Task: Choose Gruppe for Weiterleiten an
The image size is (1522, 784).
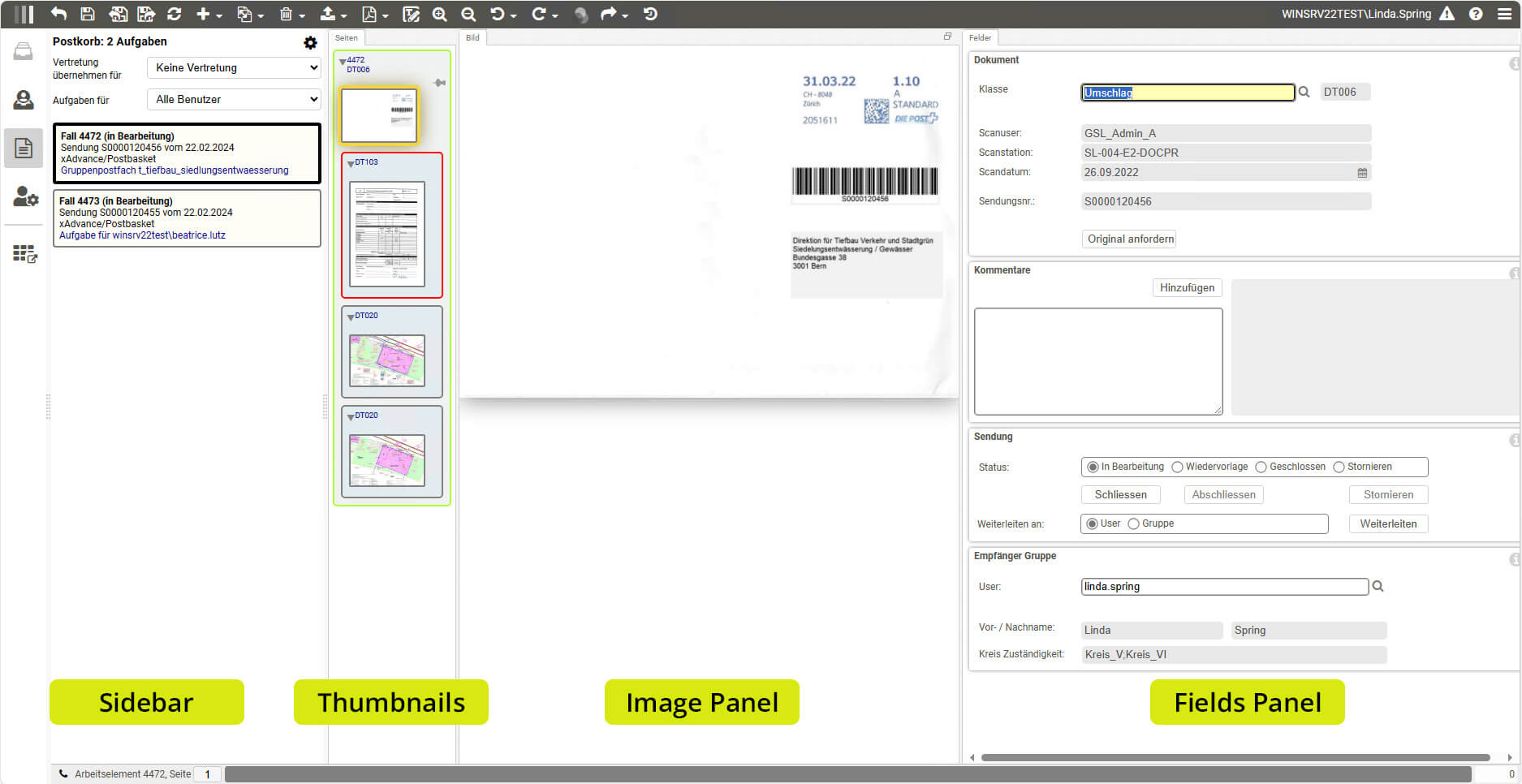Action: pos(1134,524)
